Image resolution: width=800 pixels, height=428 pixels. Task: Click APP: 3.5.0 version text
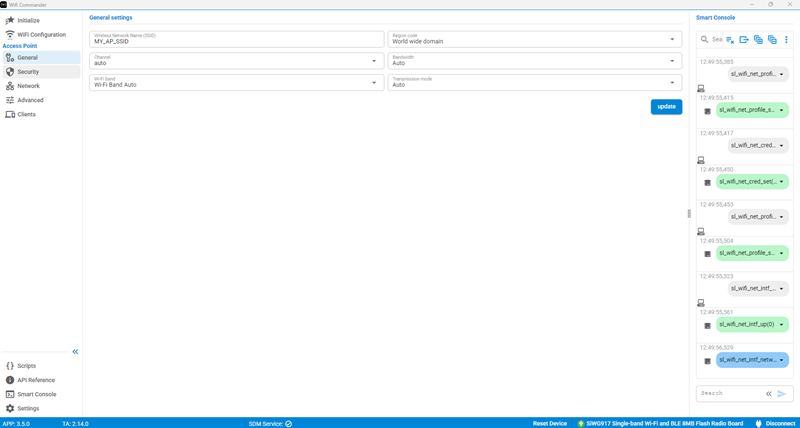click(x=15, y=423)
